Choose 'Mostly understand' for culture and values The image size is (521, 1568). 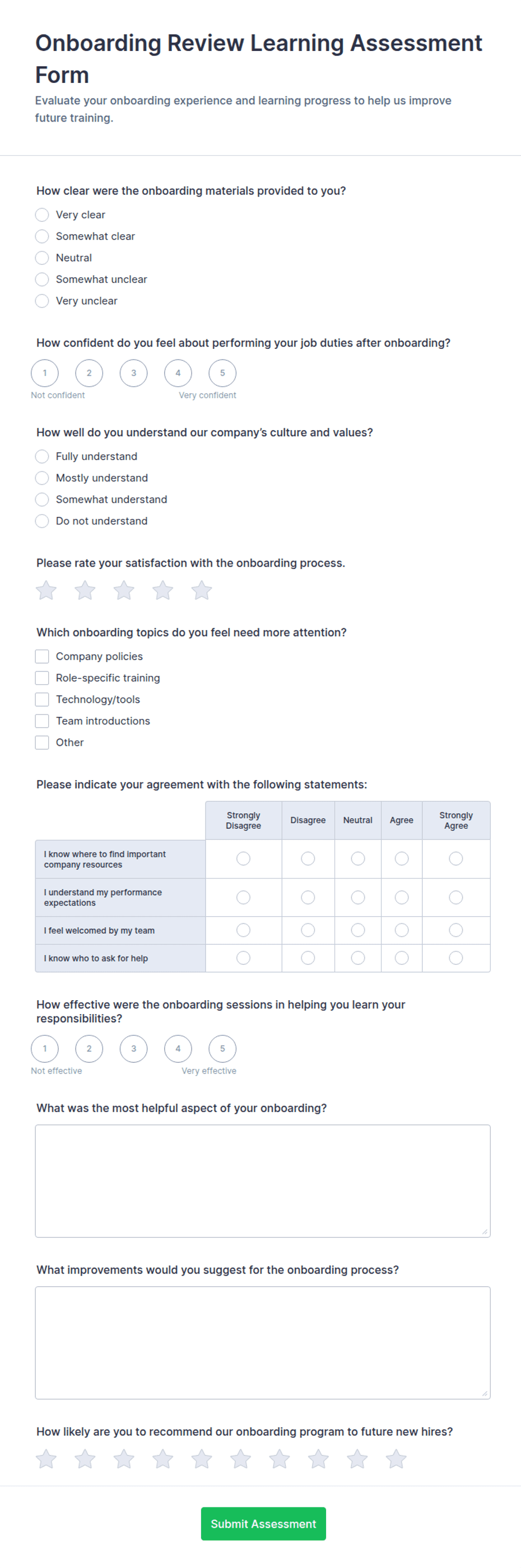click(x=42, y=478)
